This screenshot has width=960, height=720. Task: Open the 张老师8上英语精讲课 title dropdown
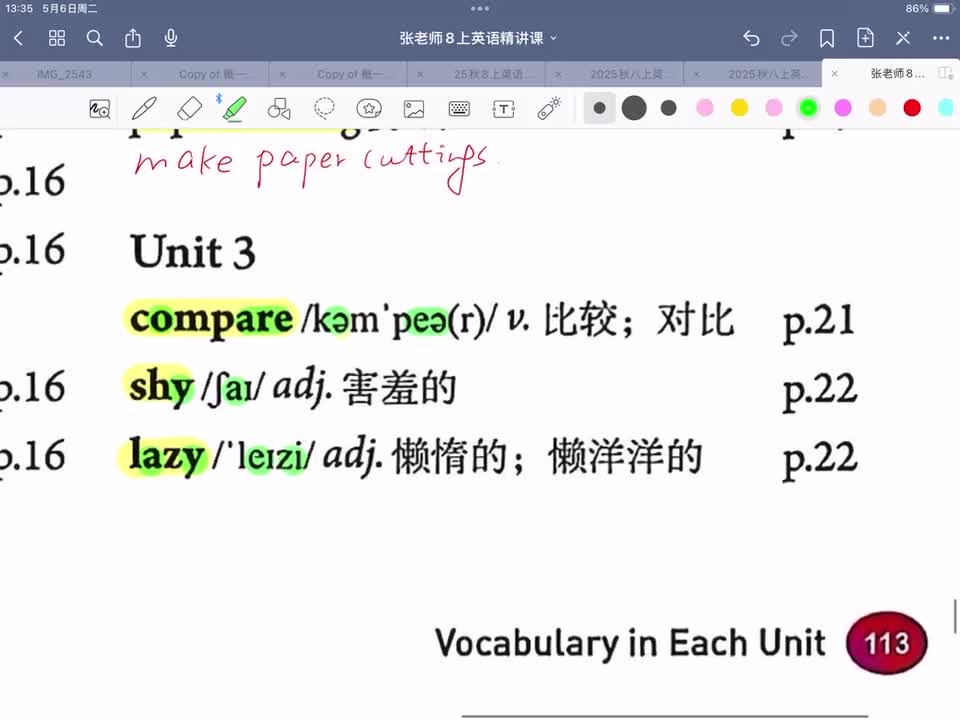click(478, 39)
